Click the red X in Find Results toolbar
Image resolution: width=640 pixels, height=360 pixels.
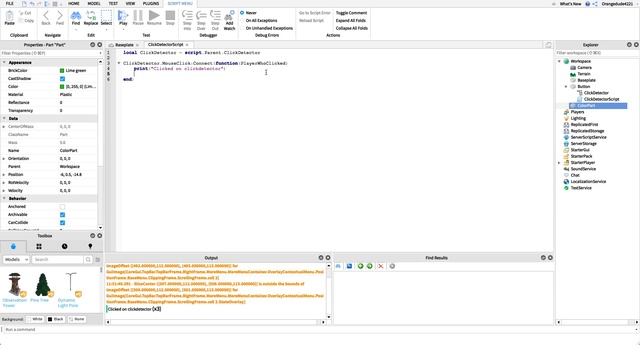380,266
